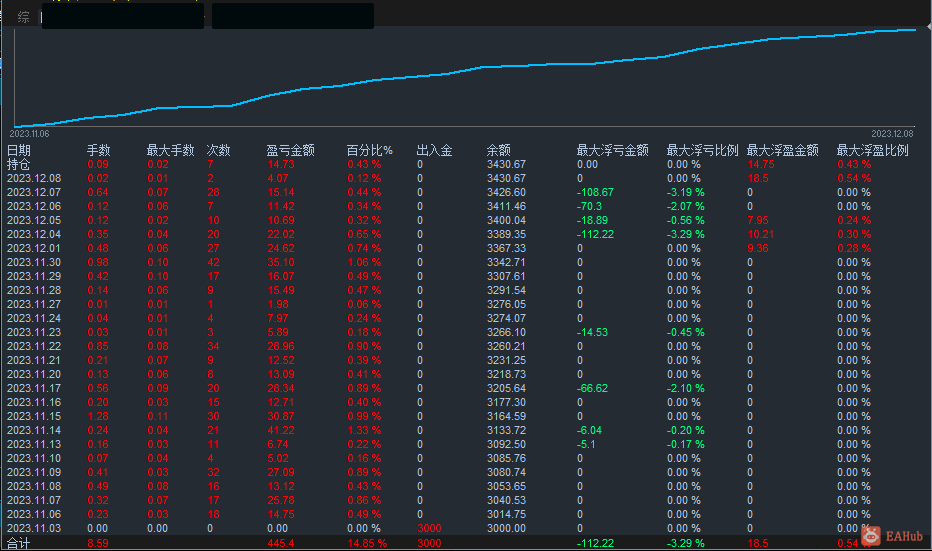Viewport: 932px width, 551px height.
Task: Select the 2023.12.06 date row
Action: point(34,206)
